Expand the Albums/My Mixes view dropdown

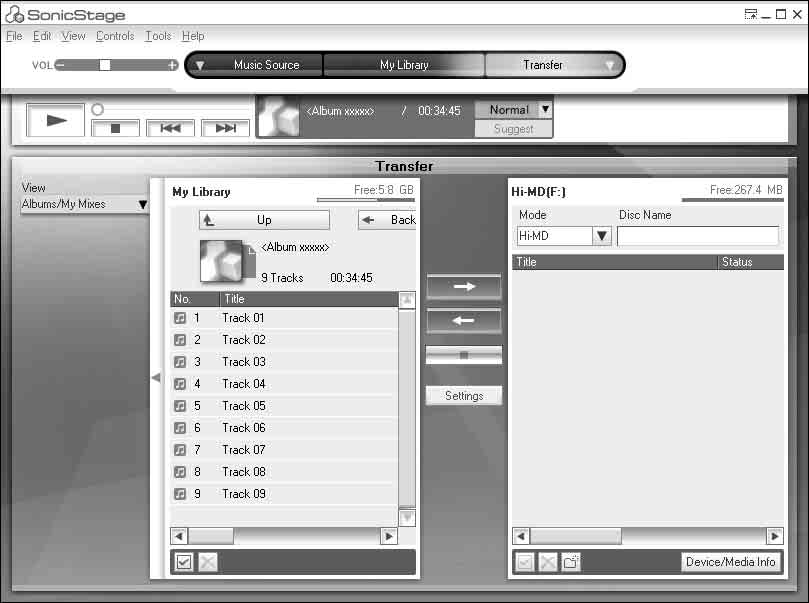[143, 204]
